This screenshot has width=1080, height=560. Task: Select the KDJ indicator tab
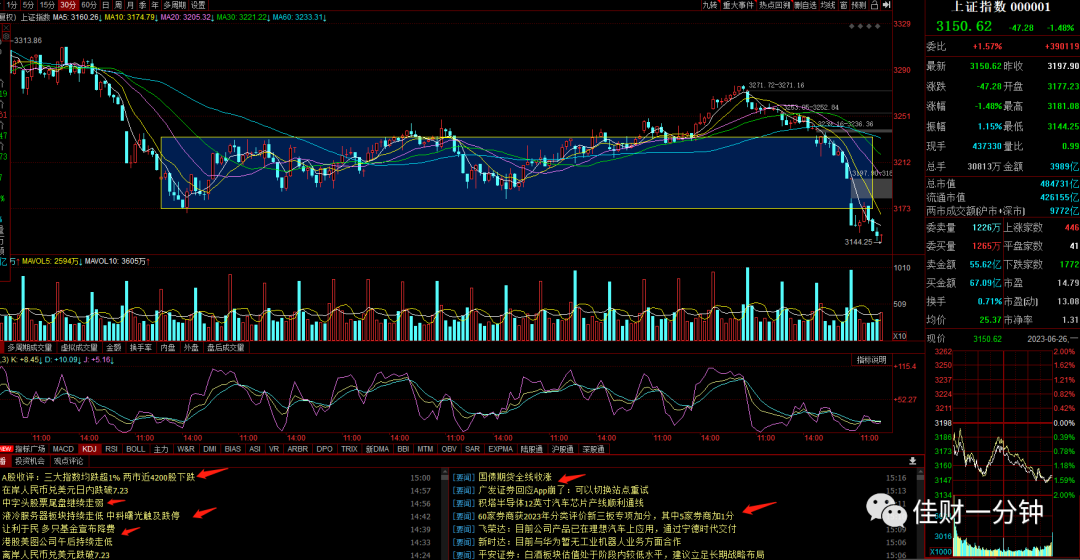(89, 449)
